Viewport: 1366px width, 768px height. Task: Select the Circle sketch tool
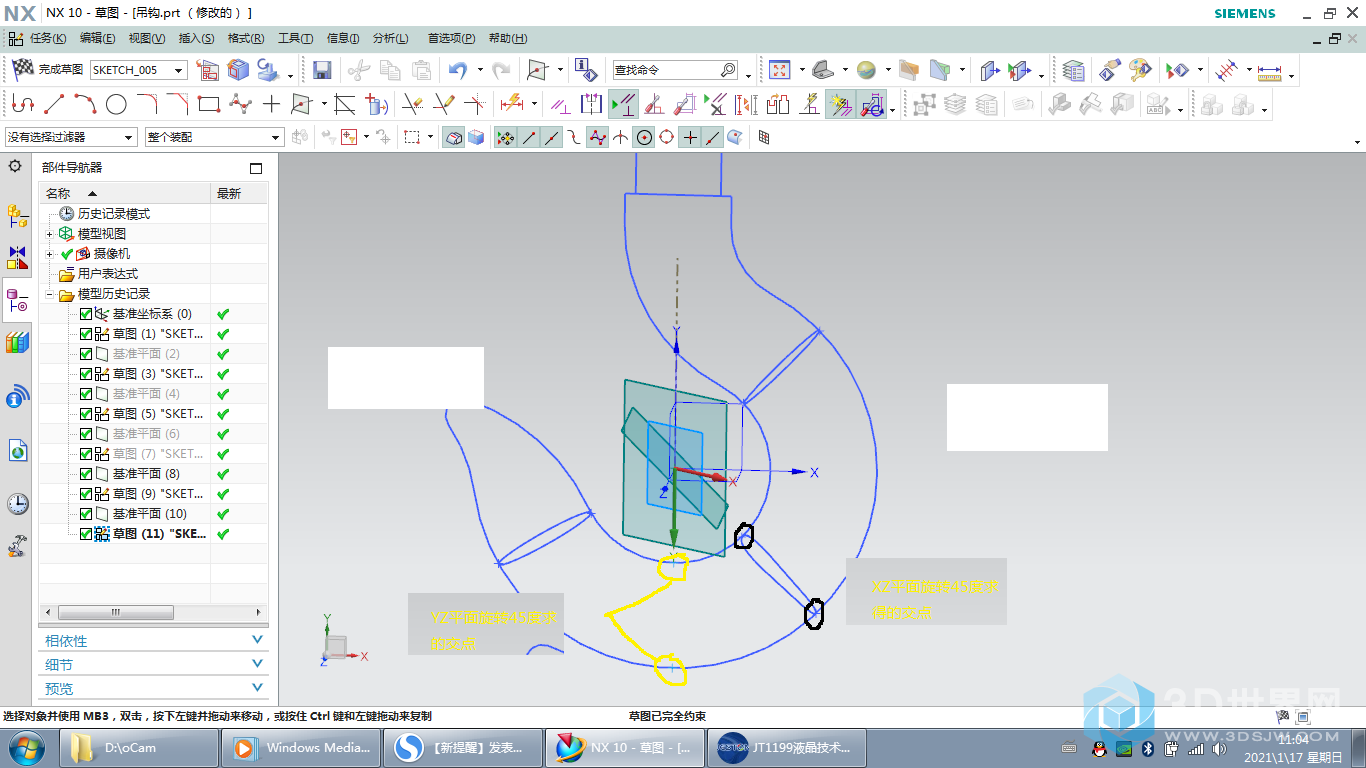[x=117, y=103]
